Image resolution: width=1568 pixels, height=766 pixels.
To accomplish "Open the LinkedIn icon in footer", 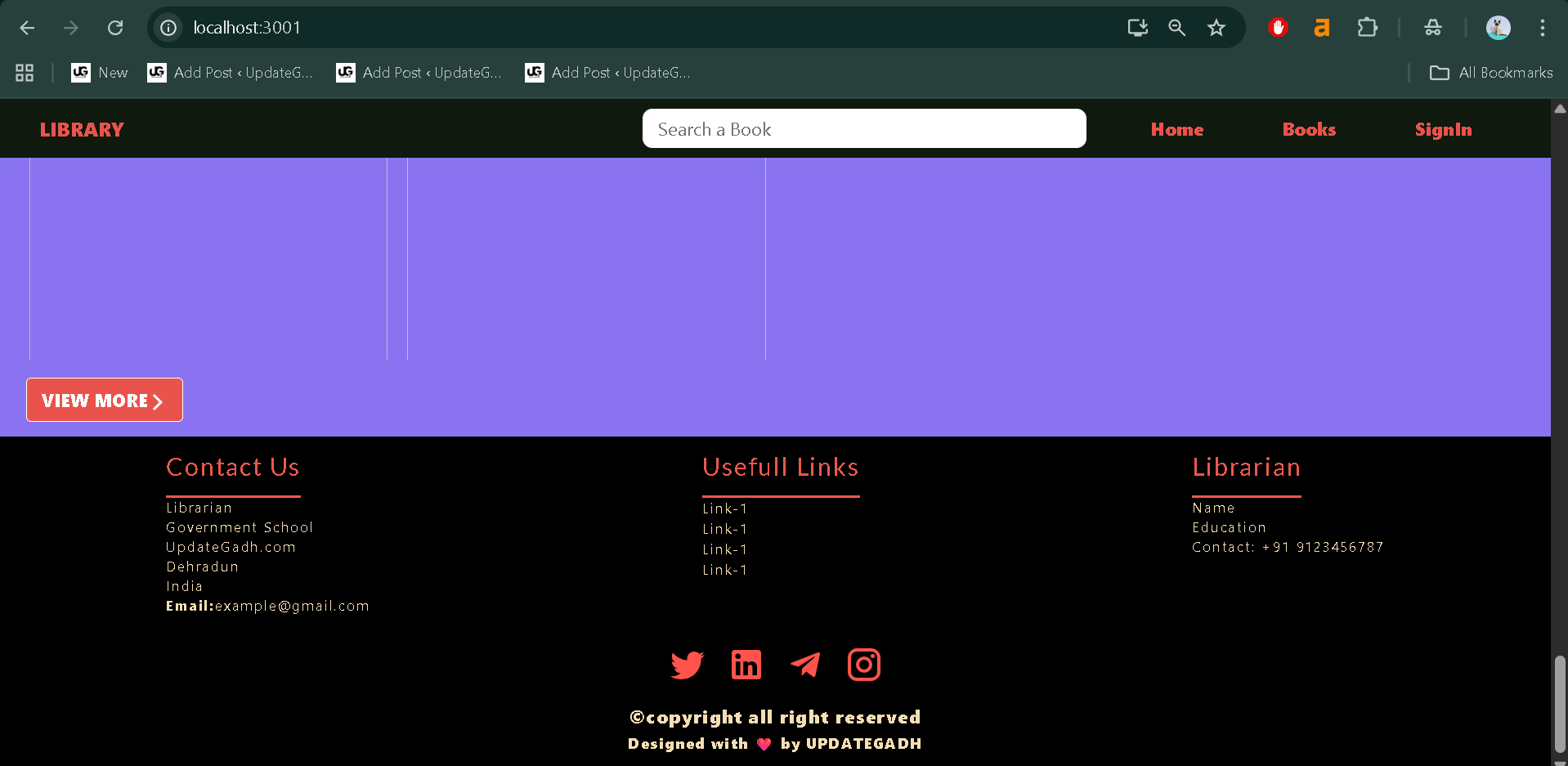I will 746,665.
